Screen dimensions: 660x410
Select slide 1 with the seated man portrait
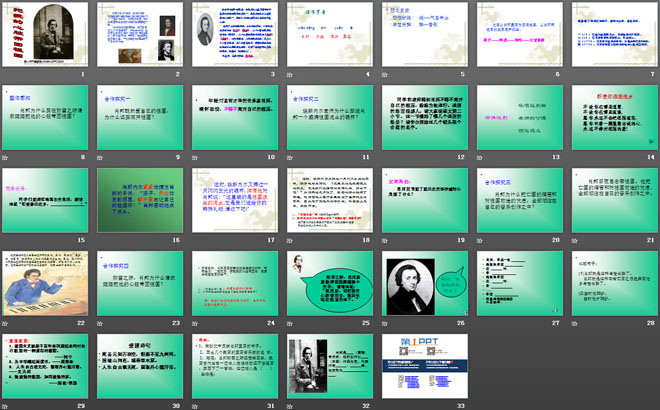click(47, 34)
